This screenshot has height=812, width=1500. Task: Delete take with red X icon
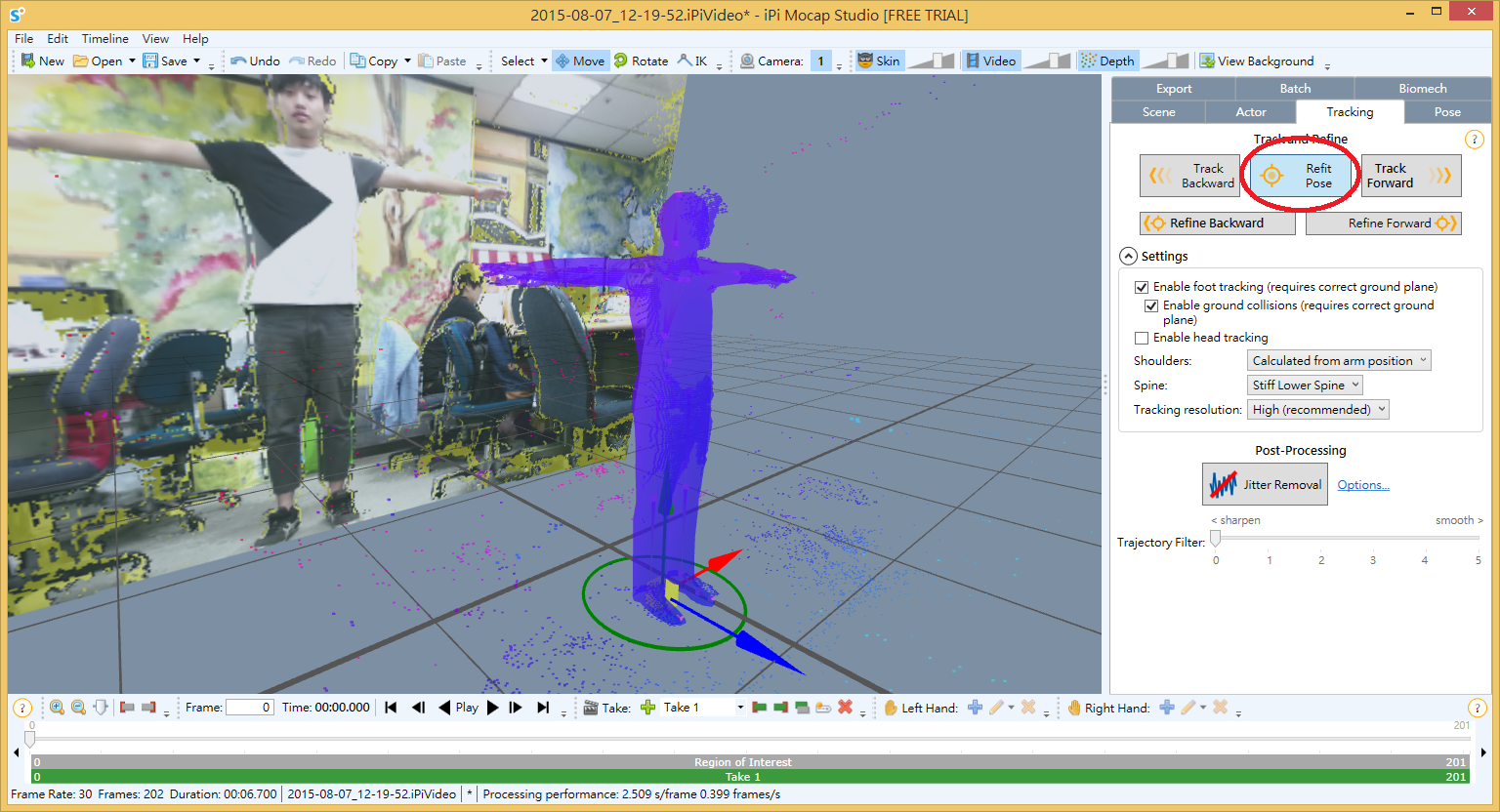coord(845,708)
